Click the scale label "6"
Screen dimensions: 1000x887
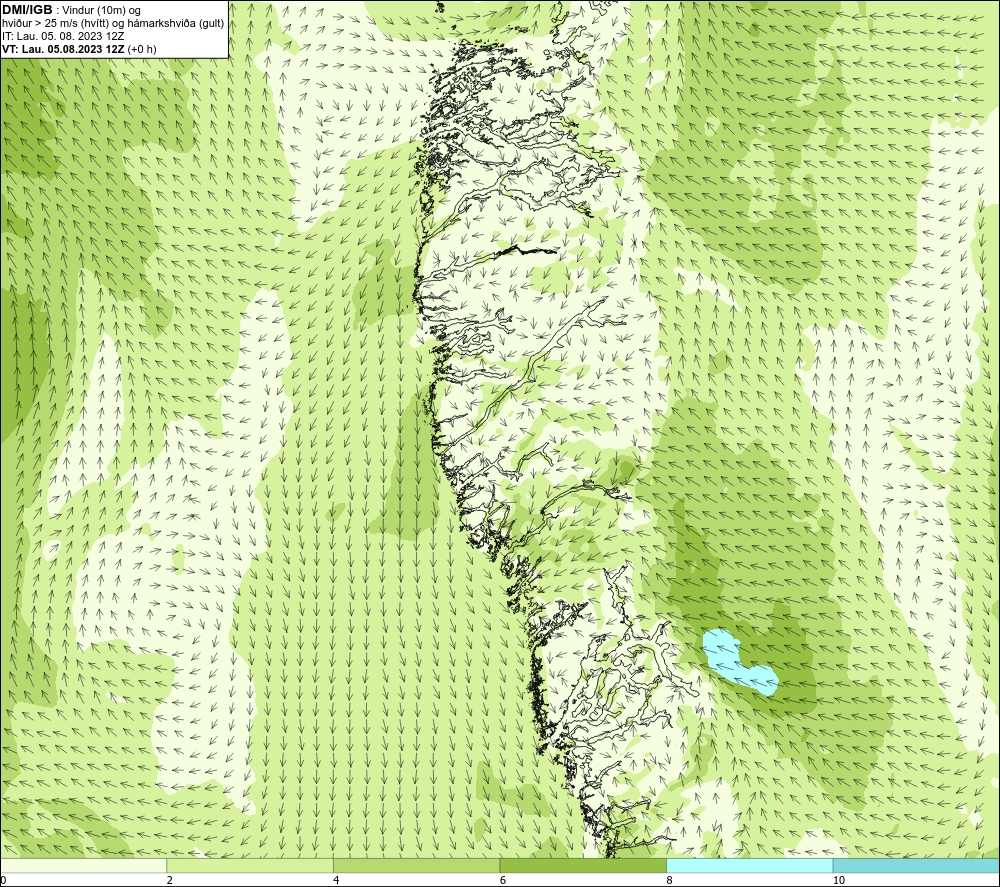point(503,880)
